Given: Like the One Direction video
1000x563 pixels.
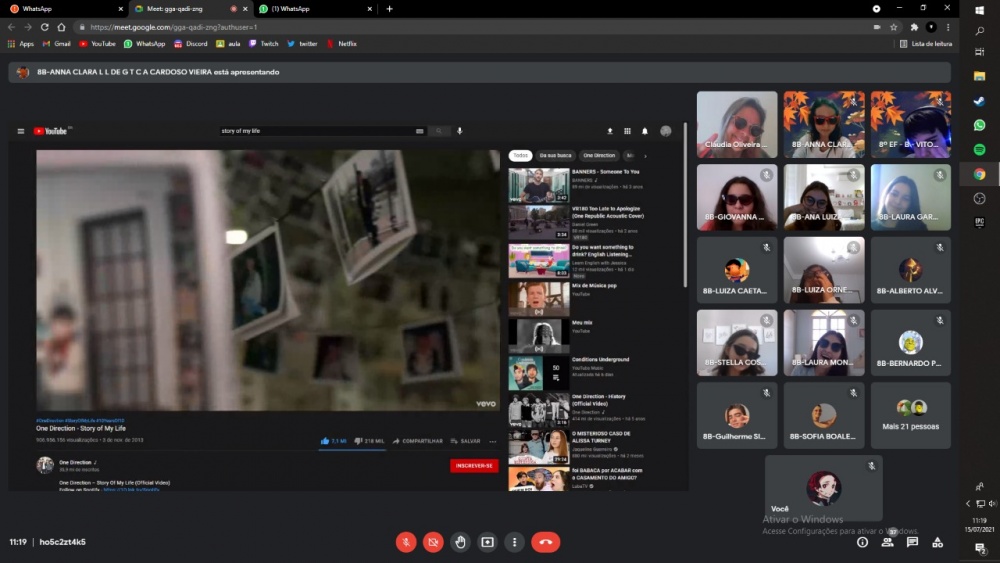Looking at the screenshot, I should (334, 441).
